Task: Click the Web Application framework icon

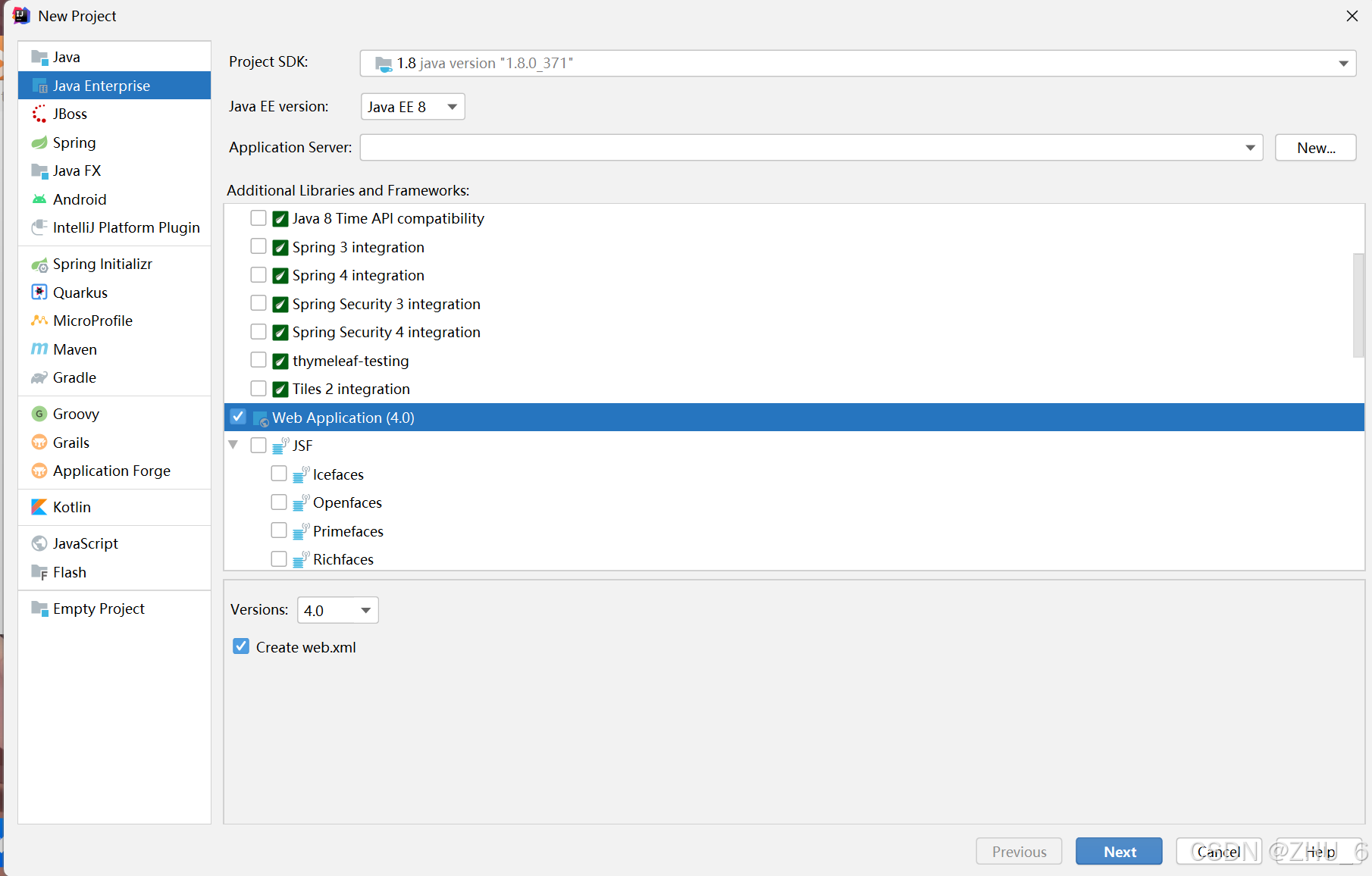Action: (x=261, y=418)
